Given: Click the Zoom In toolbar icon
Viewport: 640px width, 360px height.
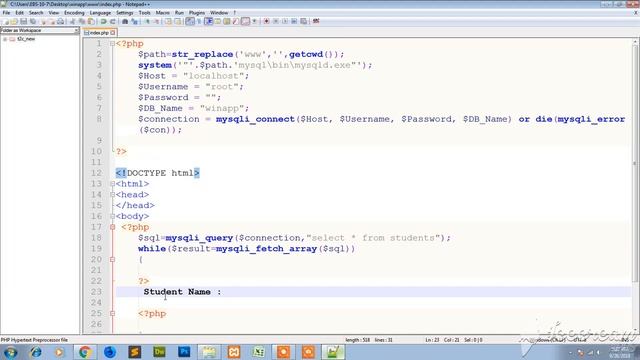Looking at the screenshot, I should pos(147,21).
